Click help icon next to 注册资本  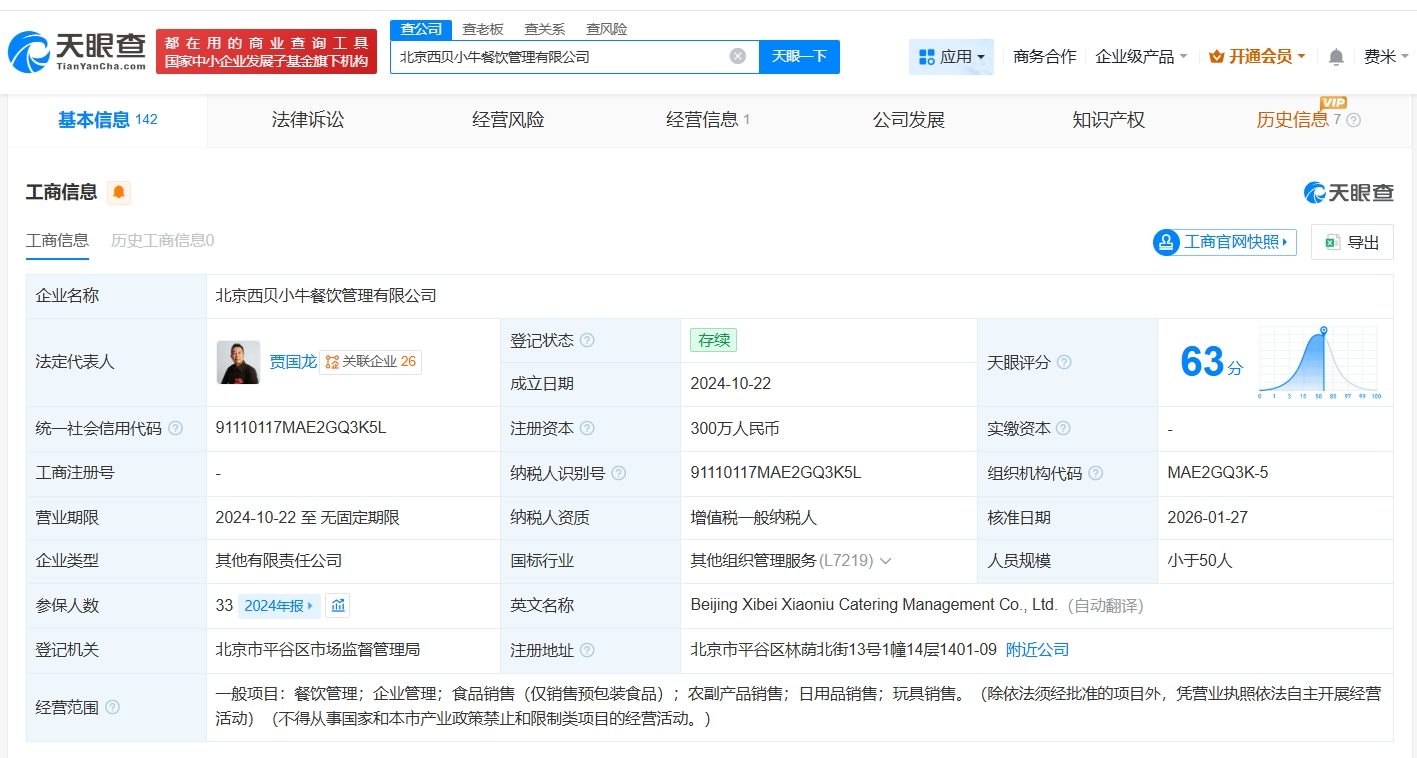587,428
